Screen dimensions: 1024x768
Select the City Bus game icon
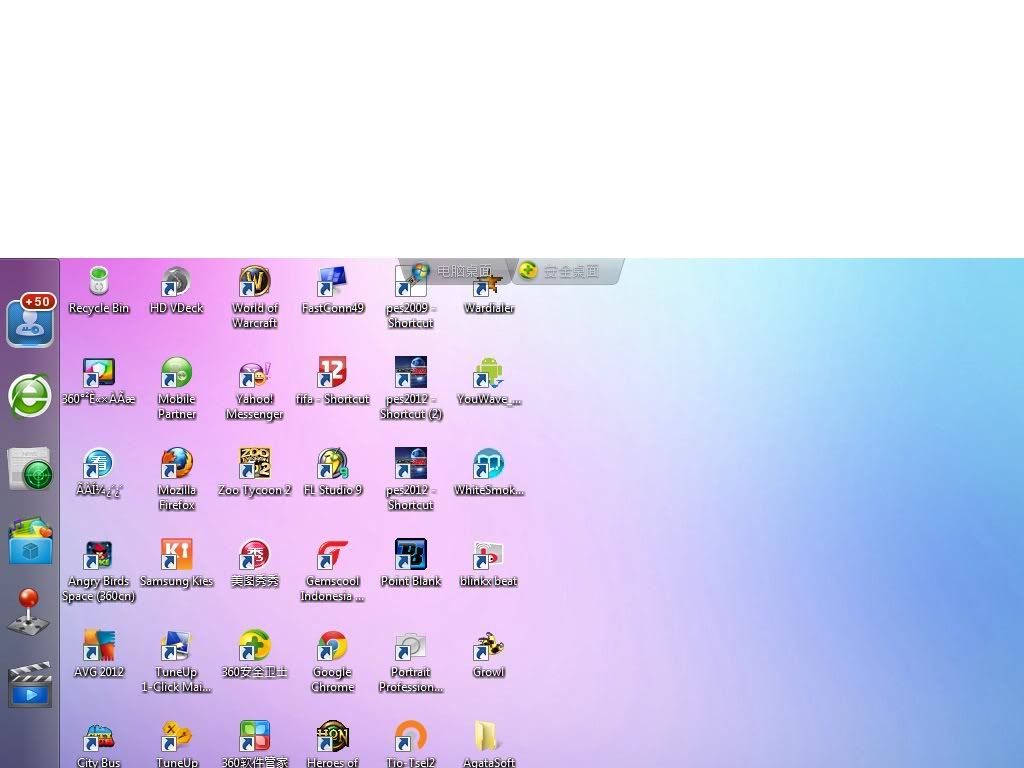pyautogui.click(x=99, y=737)
